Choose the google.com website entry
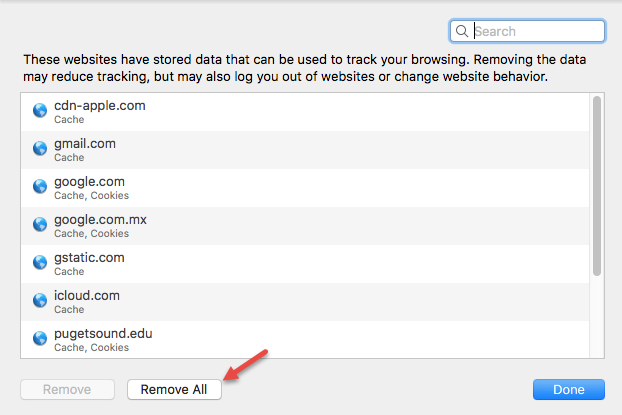This screenshot has height=415, width=622. coord(305,188)
